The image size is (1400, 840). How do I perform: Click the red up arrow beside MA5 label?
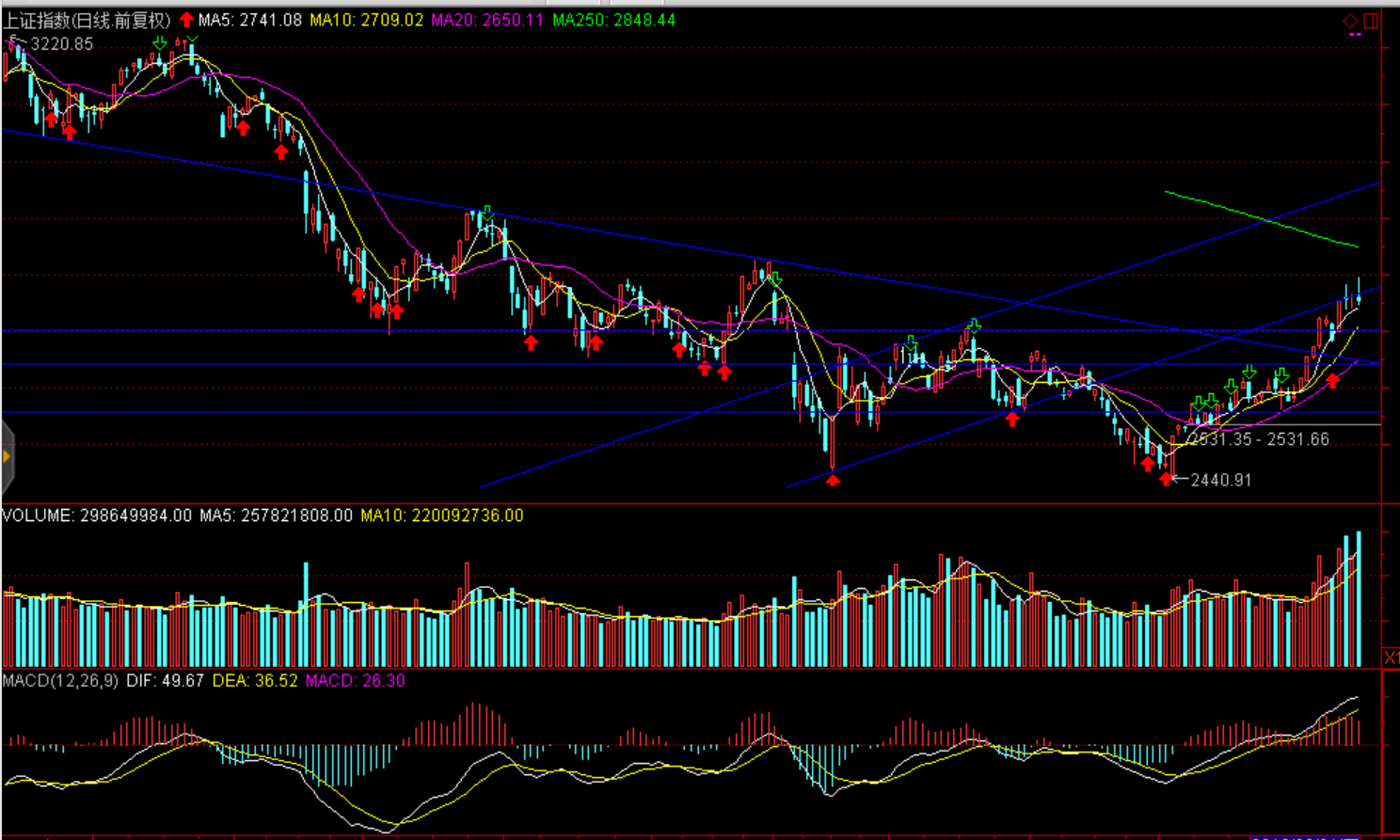click(186, 20)
